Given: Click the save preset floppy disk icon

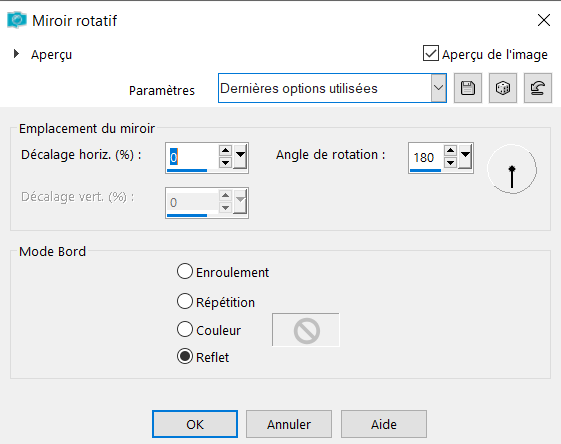Looking at the screenshot, I should [468, 88].
